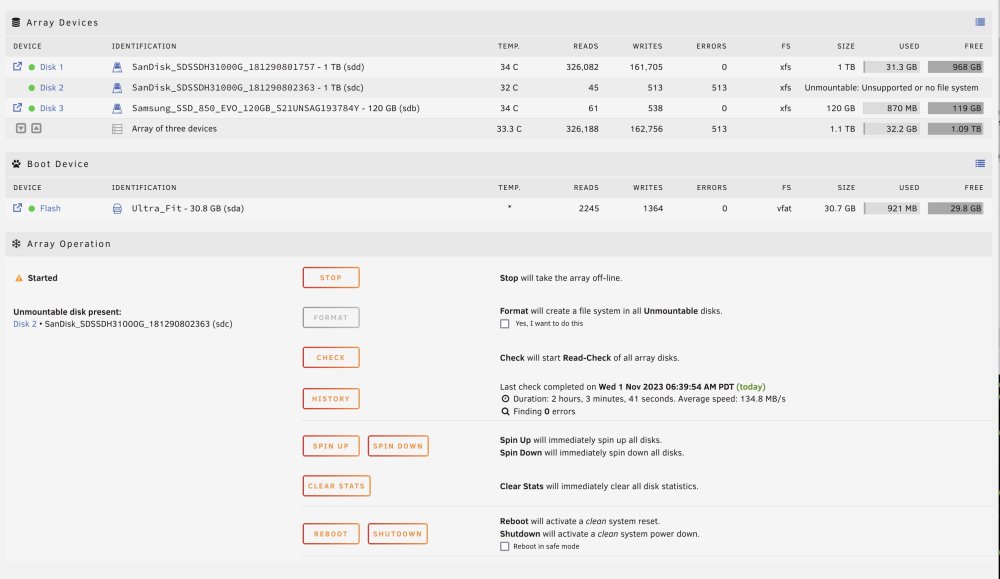Collapse all with down arrow in array totals row
Viewport: 1000px width, 579px height.
[21, 128]
